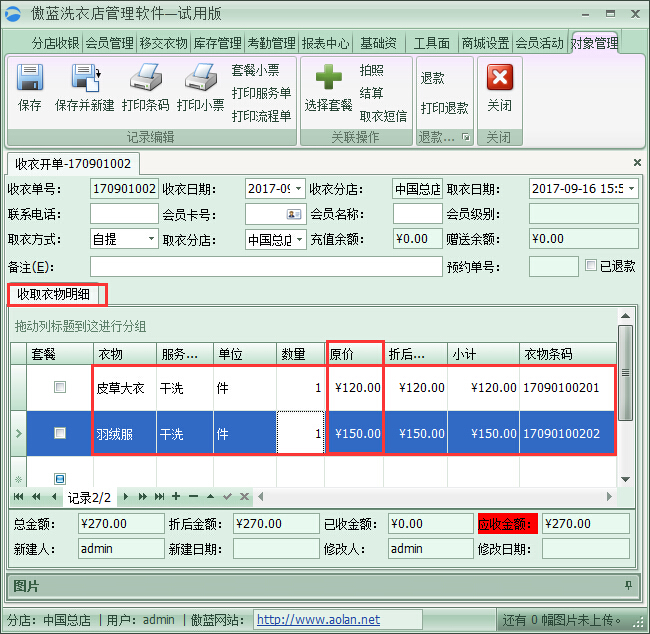
Task: Open the 取衣方式 dropdown
Action: point(151,239)
